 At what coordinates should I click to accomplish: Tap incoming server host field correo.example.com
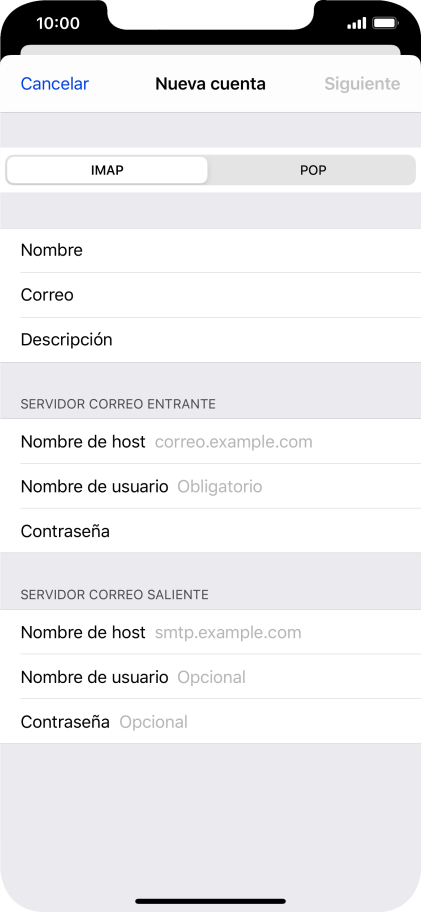click(210, 441)
